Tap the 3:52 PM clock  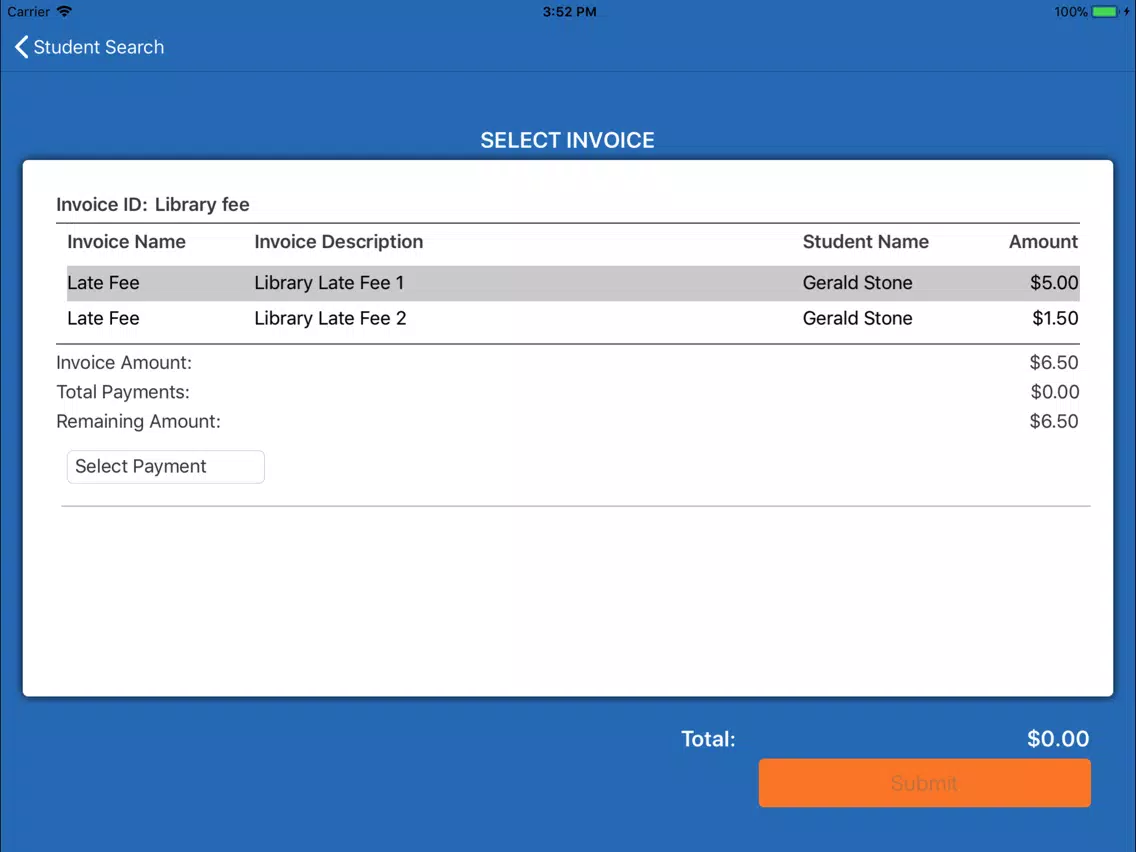click(569, 12)
